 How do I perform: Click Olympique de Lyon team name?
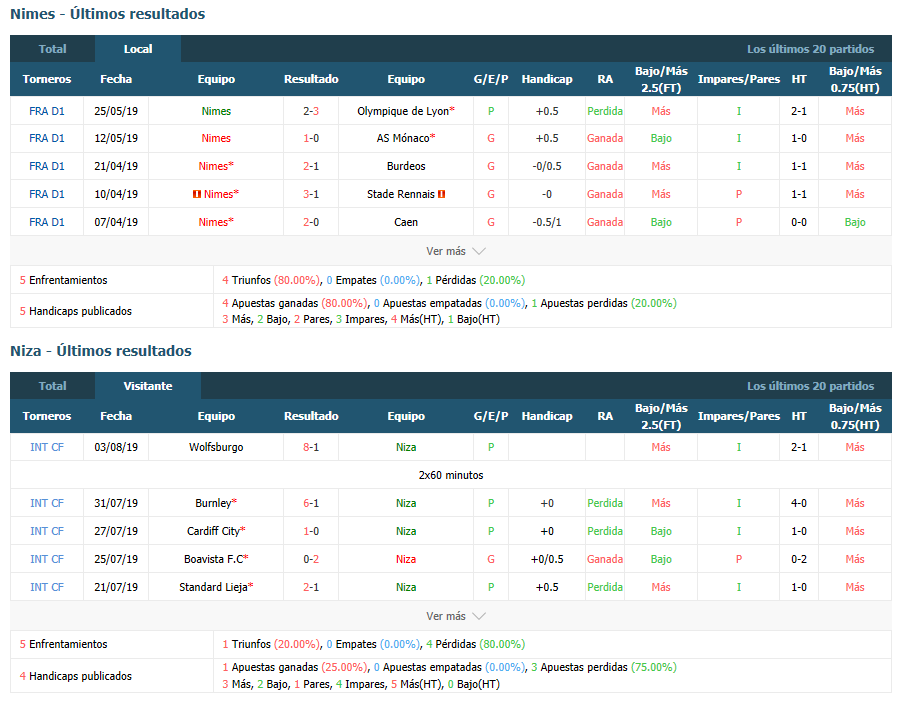point(403,111)
